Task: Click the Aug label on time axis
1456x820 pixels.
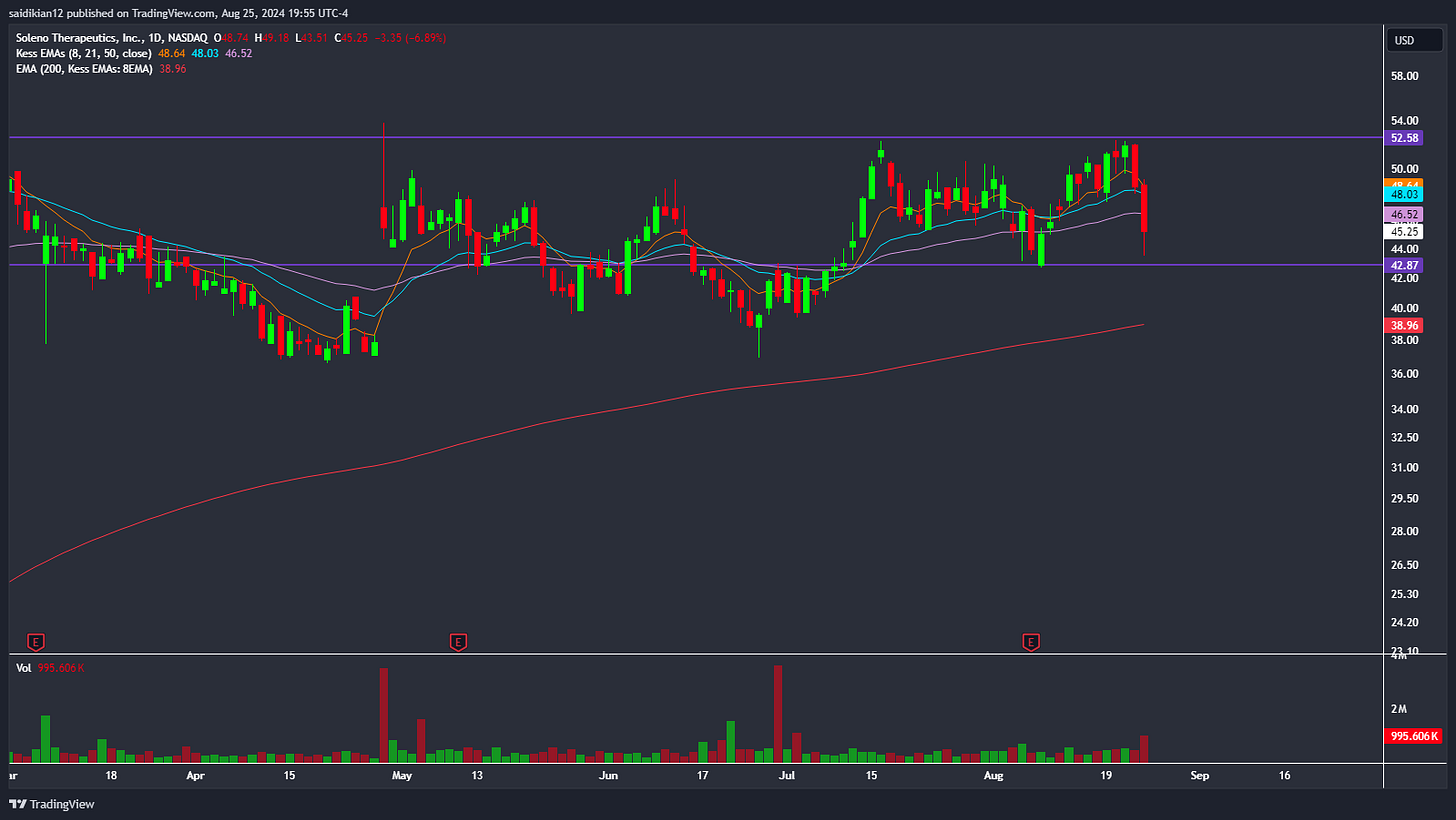Action: tap(993, 775)
